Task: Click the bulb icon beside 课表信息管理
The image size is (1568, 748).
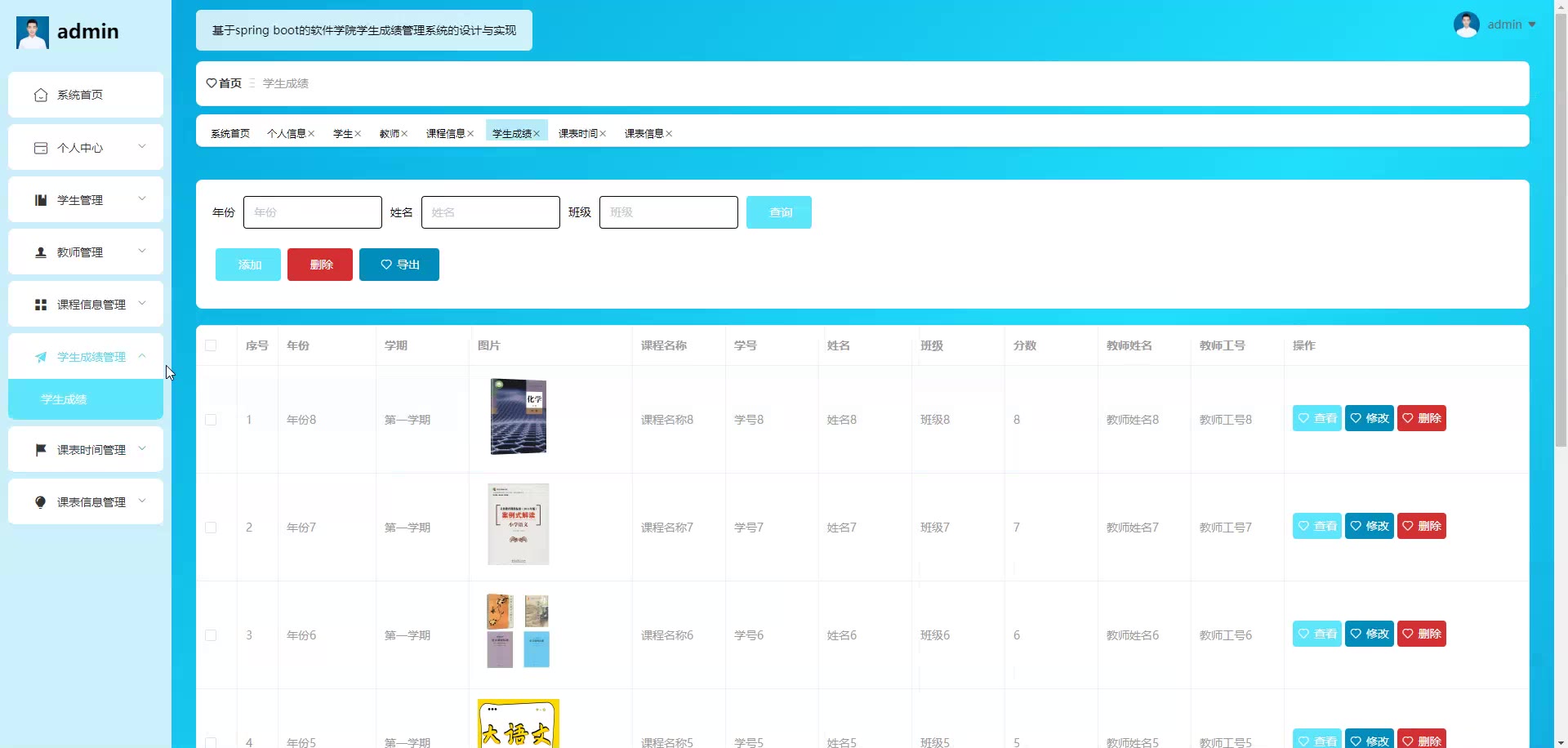Action: click(x=41, y=502)
